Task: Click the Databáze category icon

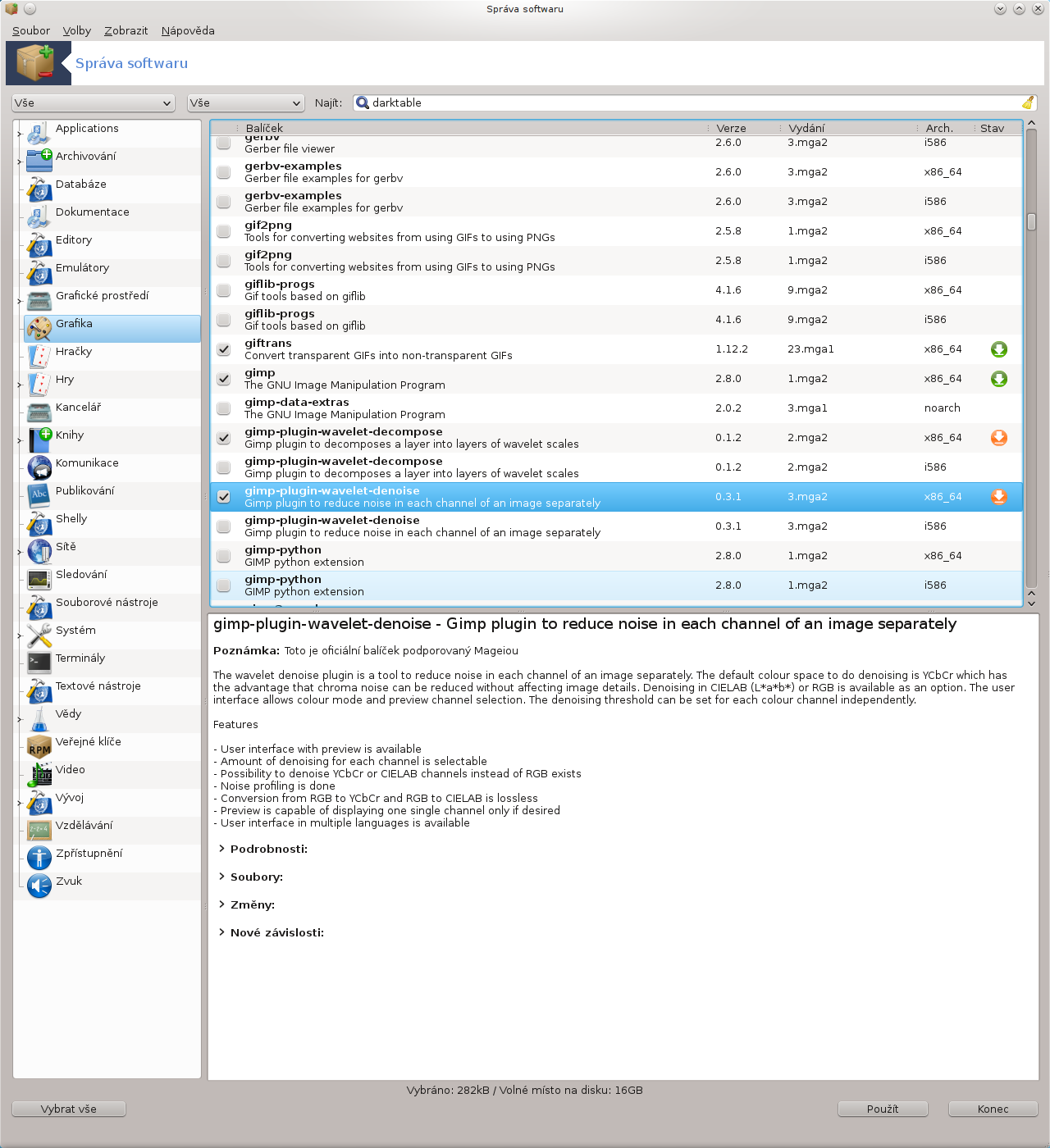Action: (39, 189)
